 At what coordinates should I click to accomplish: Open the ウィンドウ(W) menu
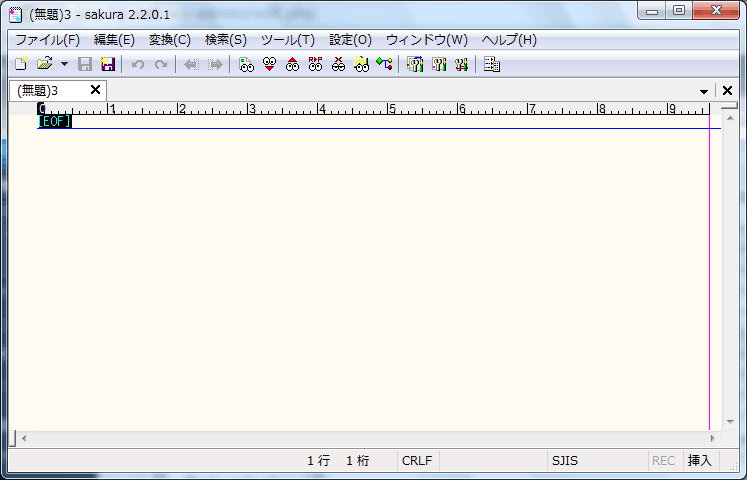(x=427, y=40)
